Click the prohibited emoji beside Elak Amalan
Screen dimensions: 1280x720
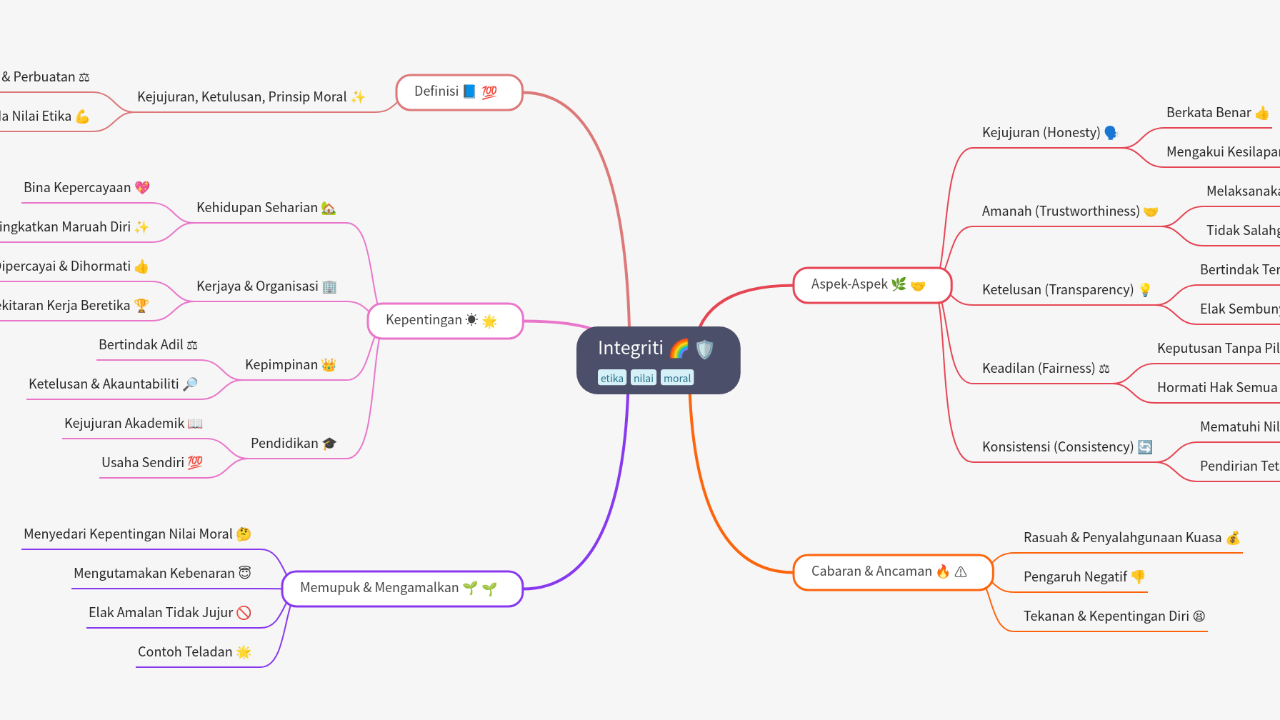[244, 613]
